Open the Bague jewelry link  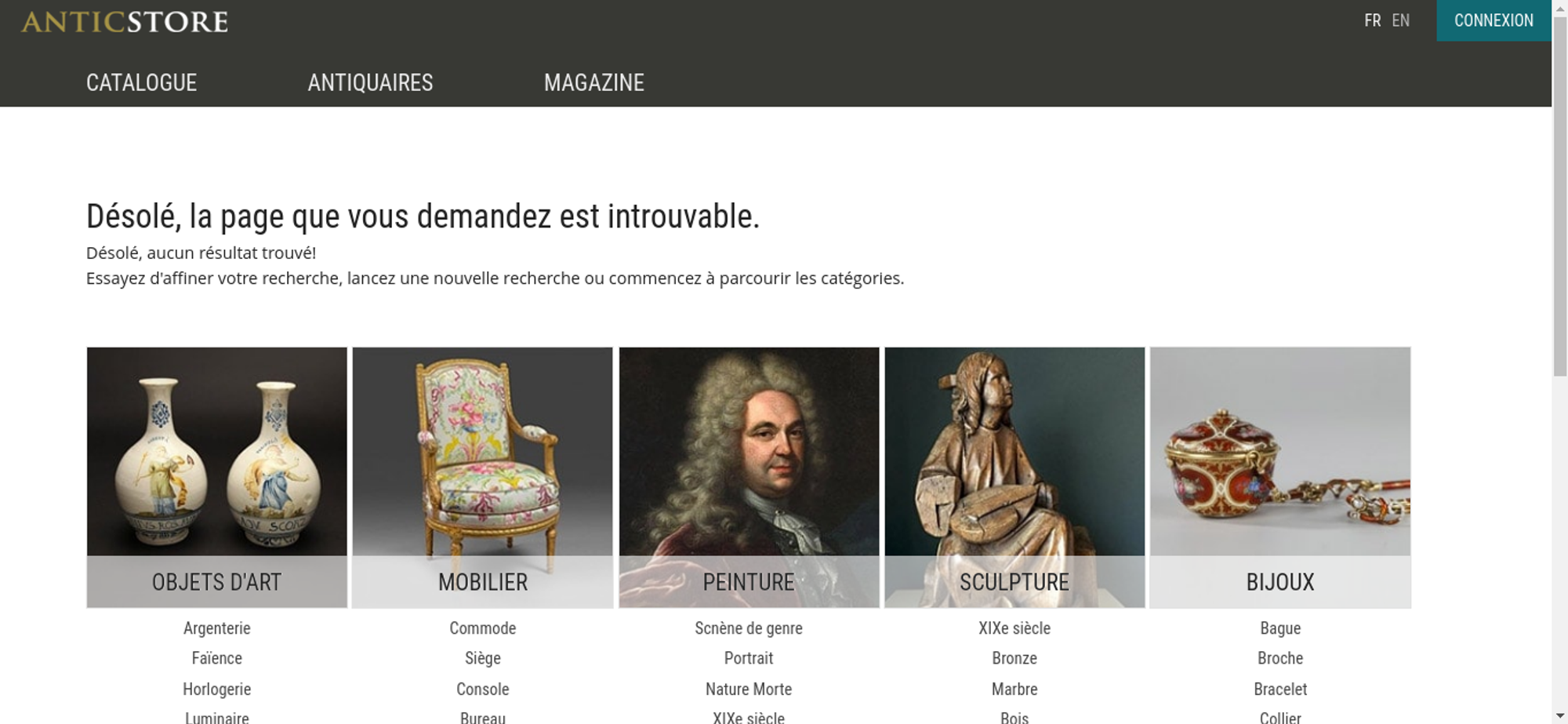pyautogui.click(x=1280, y=628)
